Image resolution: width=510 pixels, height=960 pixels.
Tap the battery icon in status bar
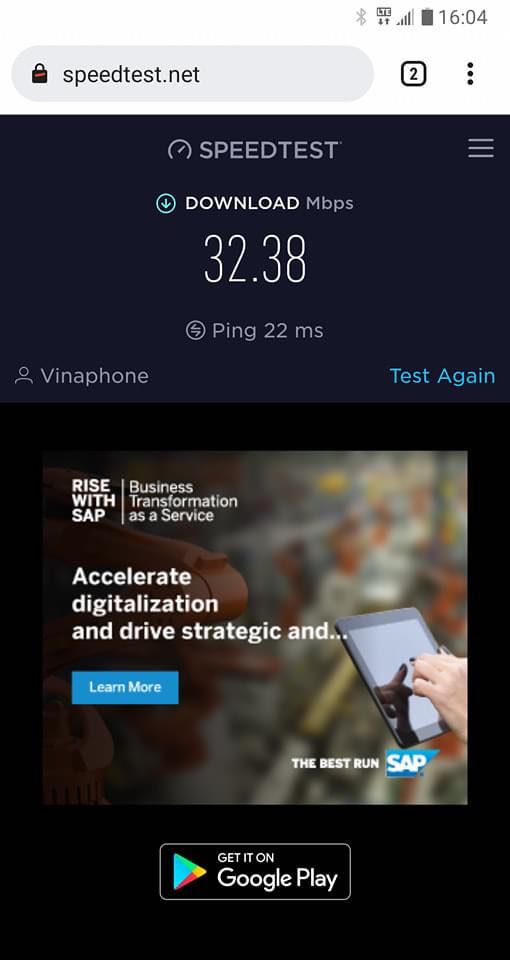pos(427,17)
